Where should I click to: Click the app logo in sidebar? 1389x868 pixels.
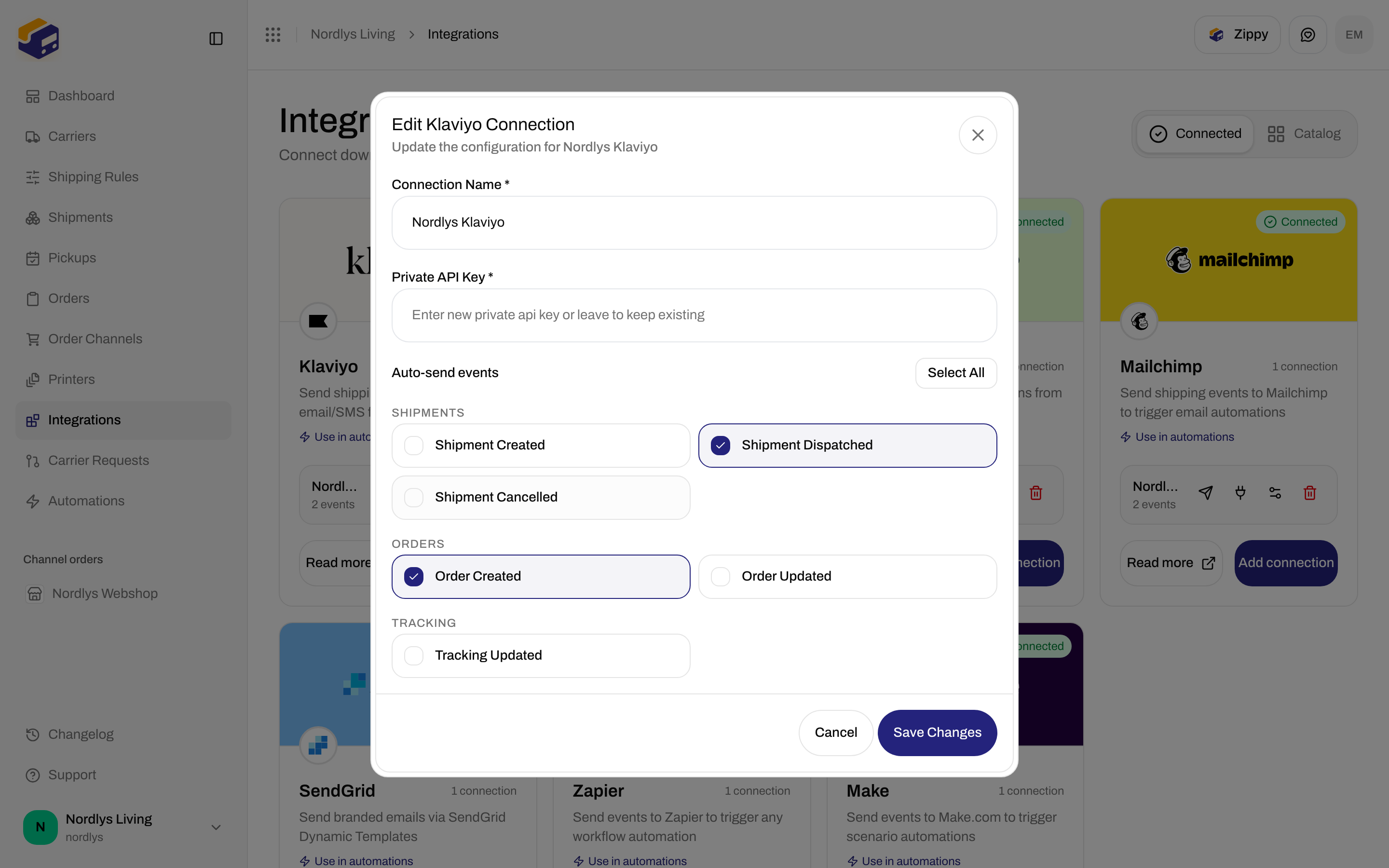click(x=39, y=38)
